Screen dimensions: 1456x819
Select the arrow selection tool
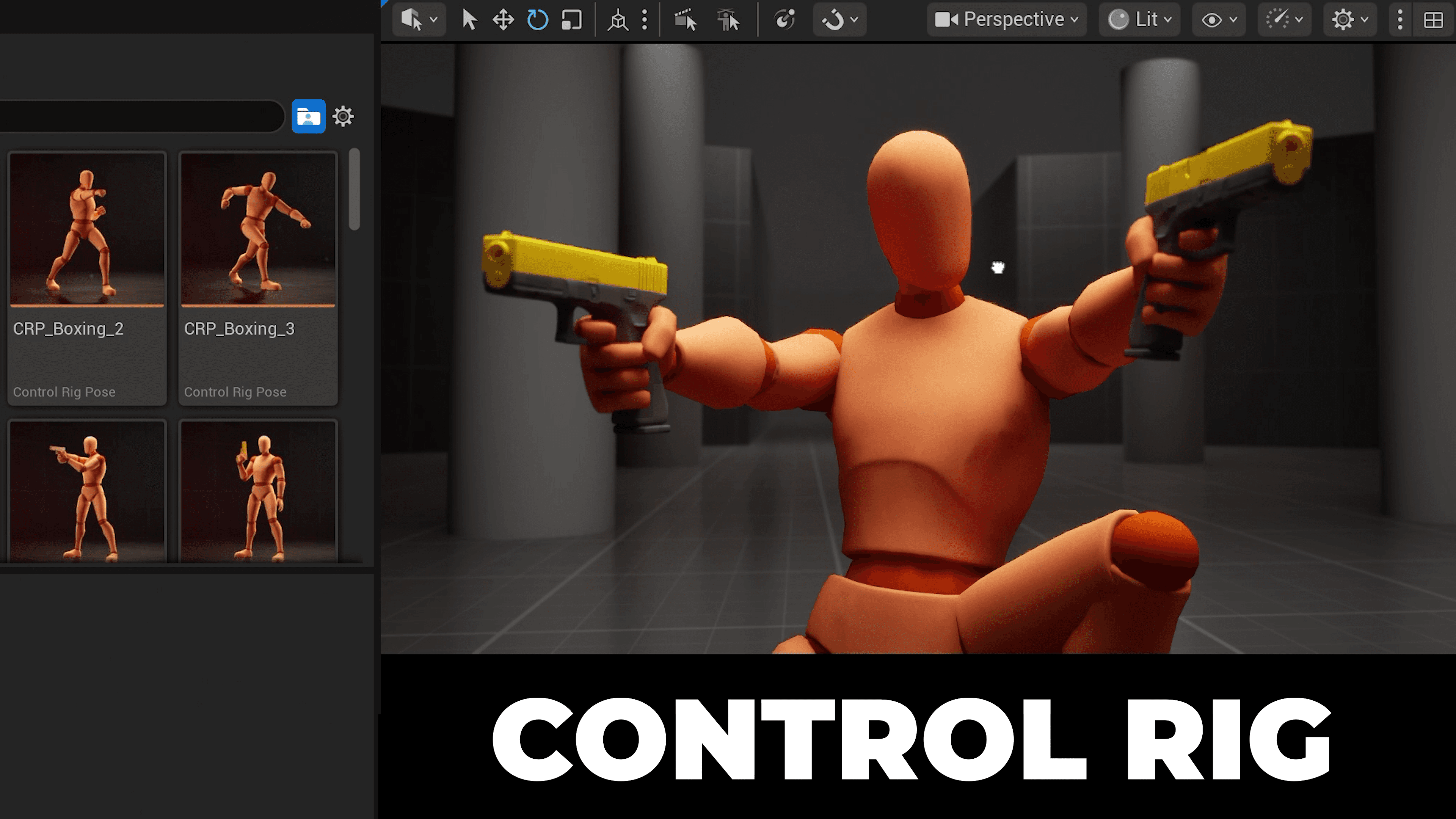(469, 20)
